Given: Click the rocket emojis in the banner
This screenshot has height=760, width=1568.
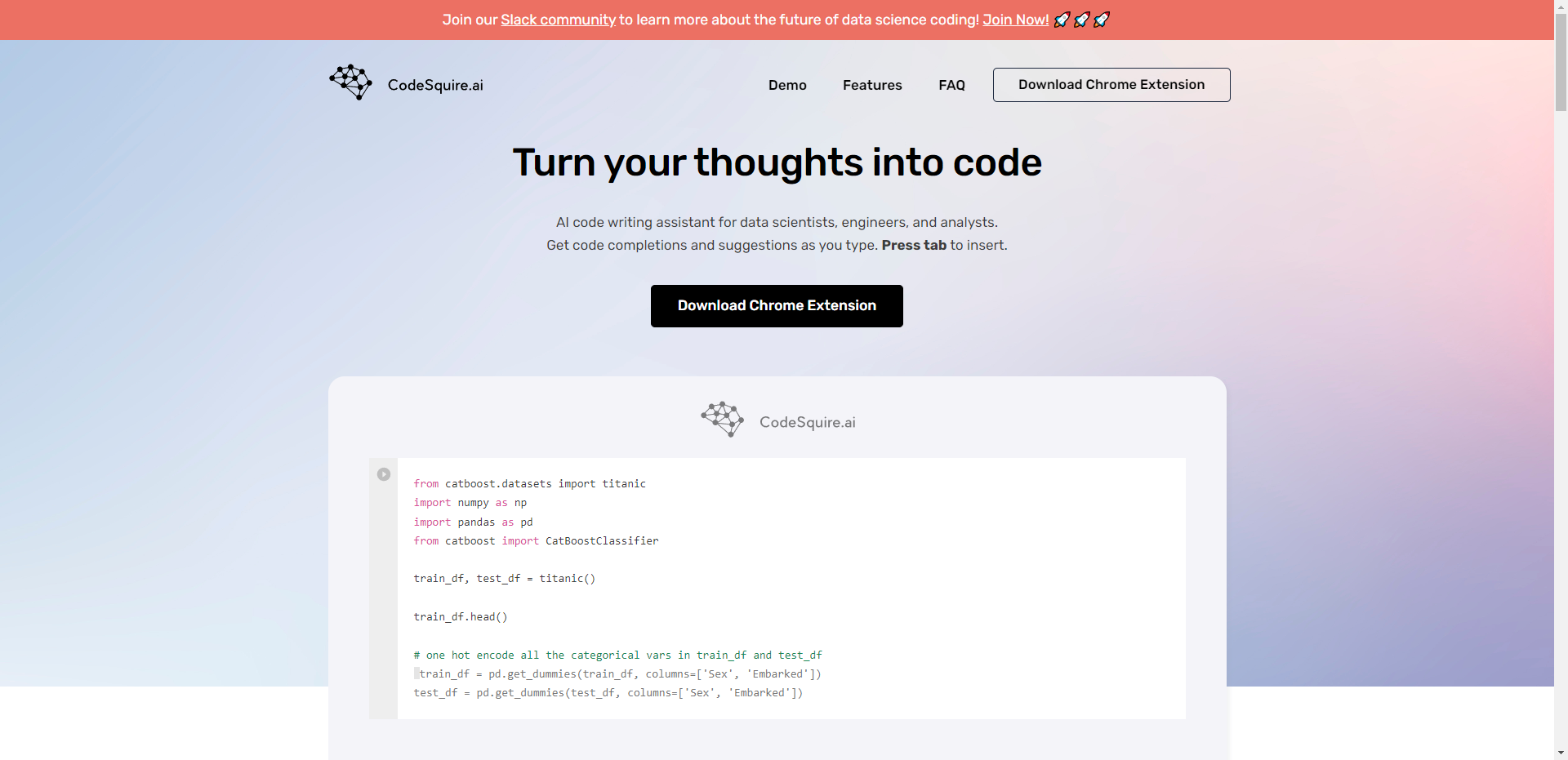Looking at the screenshot, I should [1081, 20].
